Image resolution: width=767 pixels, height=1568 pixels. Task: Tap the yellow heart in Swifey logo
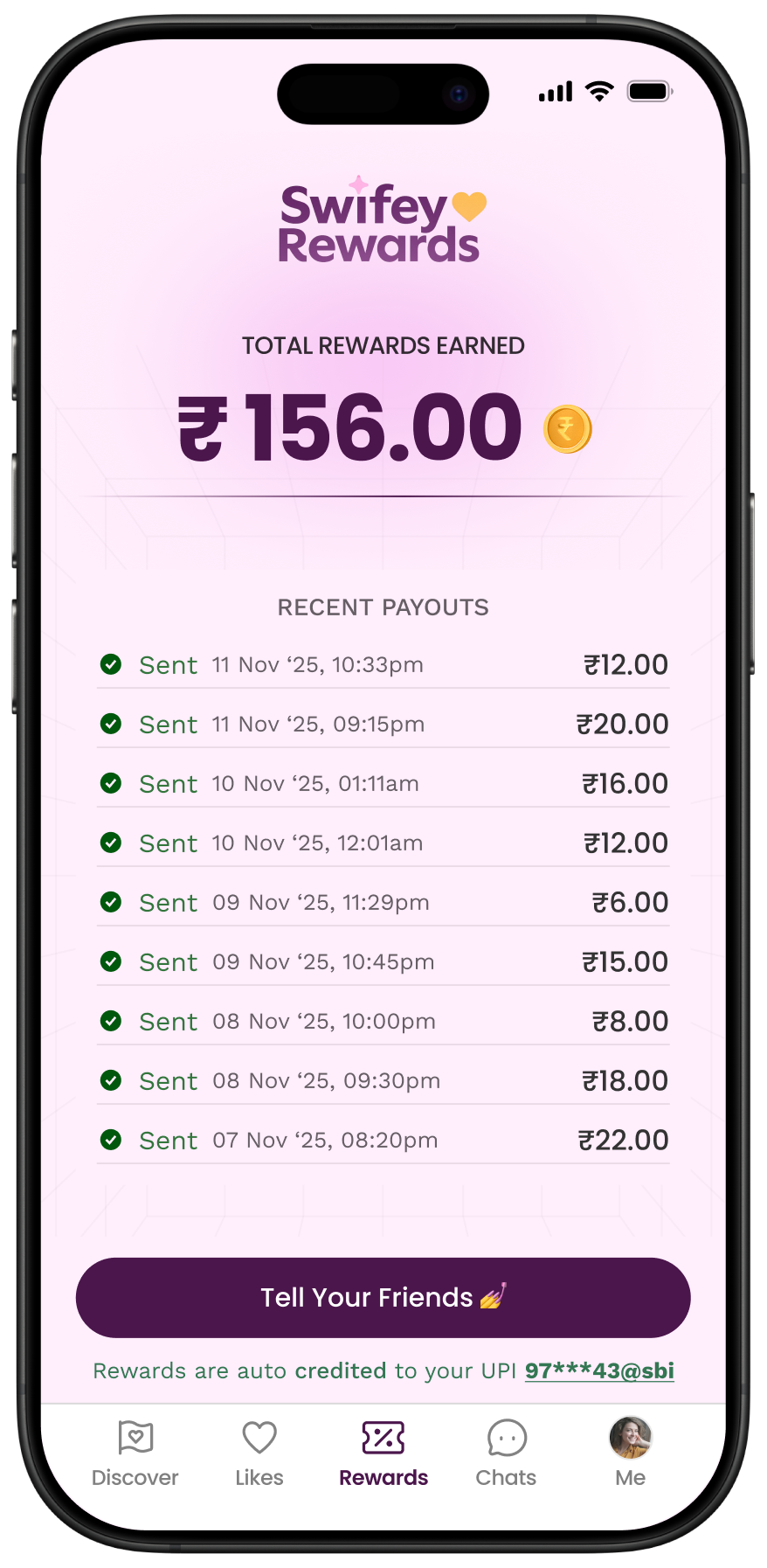(x=469, y=206)
